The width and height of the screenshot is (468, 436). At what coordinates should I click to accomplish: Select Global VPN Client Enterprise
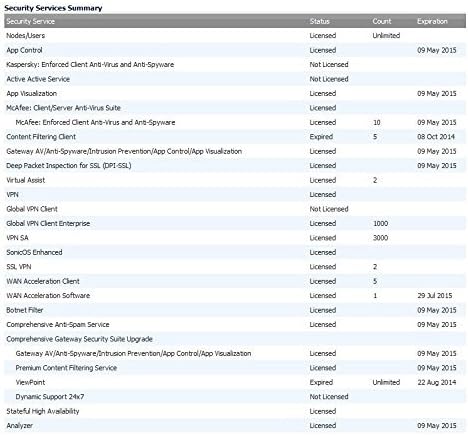48,224
